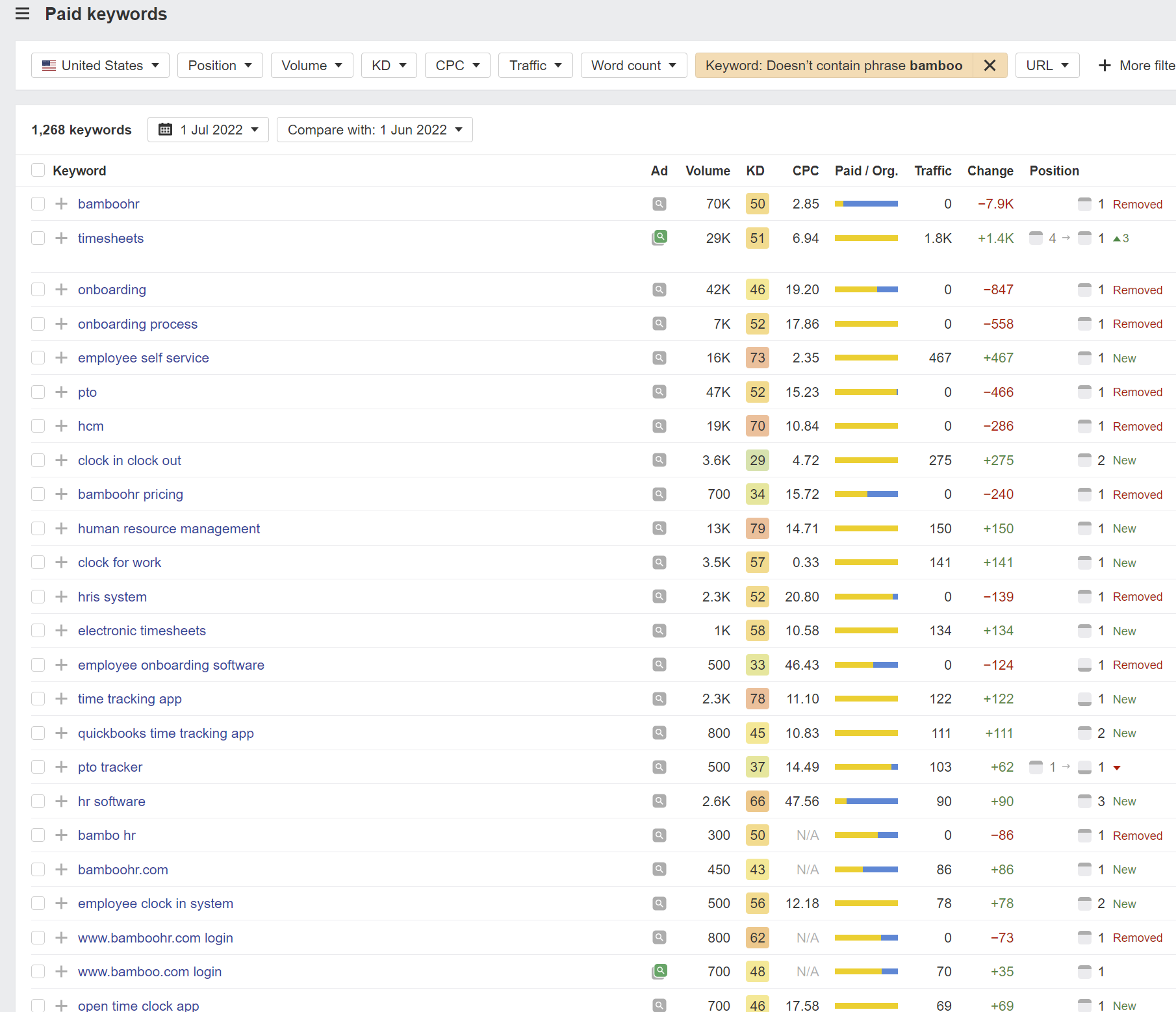Image resolution: width=1176 pixels, height=1012 pixels.
Task: Click the ad magnifier icon for "hr software"
Action: click(x=659, y=801)
